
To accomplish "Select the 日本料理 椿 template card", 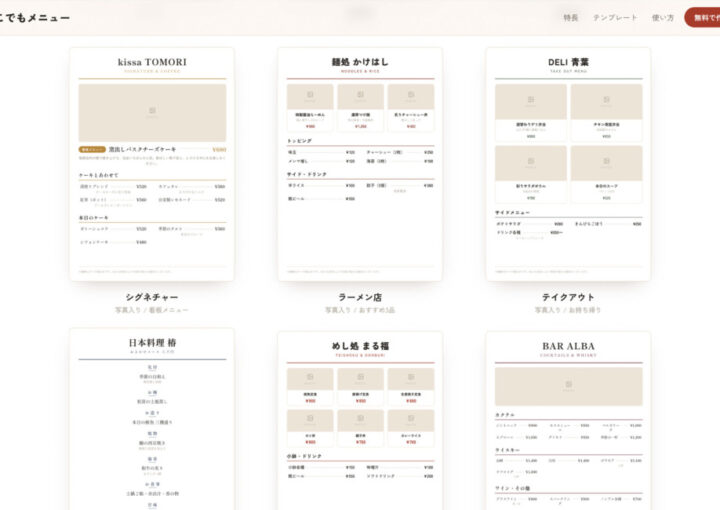I will [152, 419].
